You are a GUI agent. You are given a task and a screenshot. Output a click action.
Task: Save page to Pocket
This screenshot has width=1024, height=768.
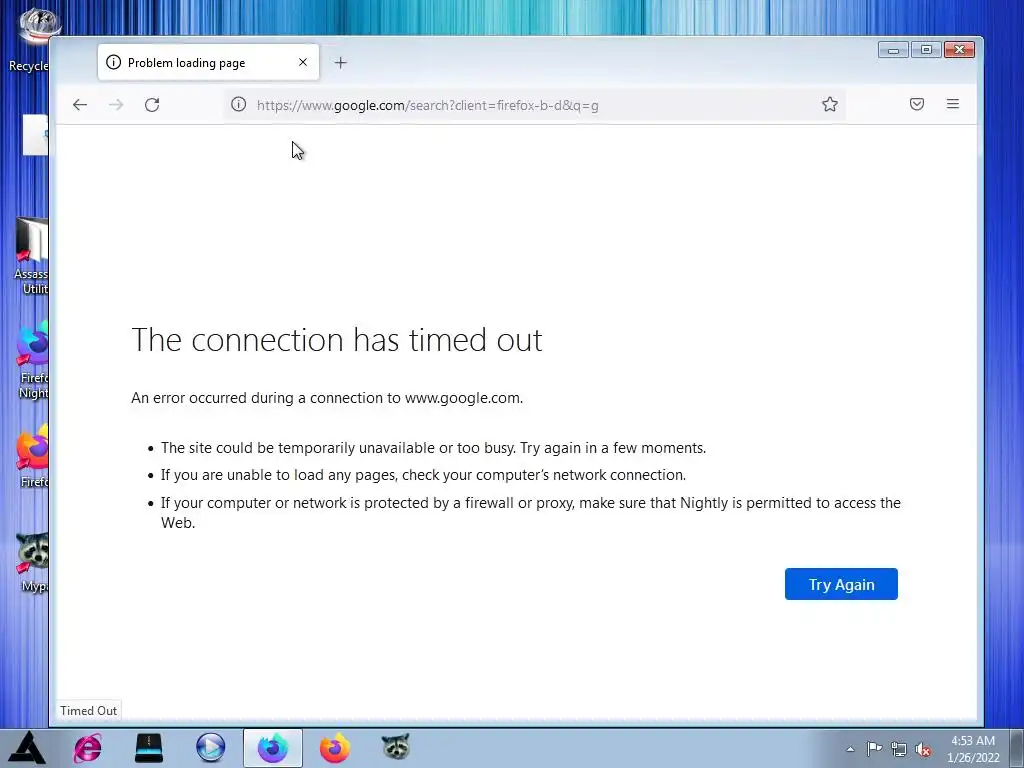(x=917, y=104)
